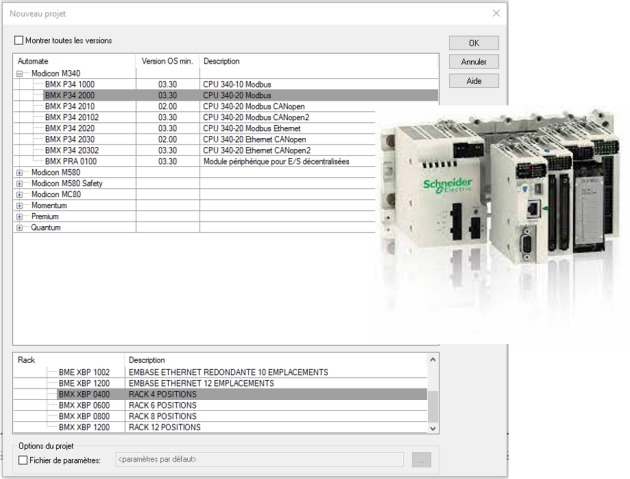Choose rack BME XBP 1002
This screenshot has height=479, width=630.
(x=84, y=372)
